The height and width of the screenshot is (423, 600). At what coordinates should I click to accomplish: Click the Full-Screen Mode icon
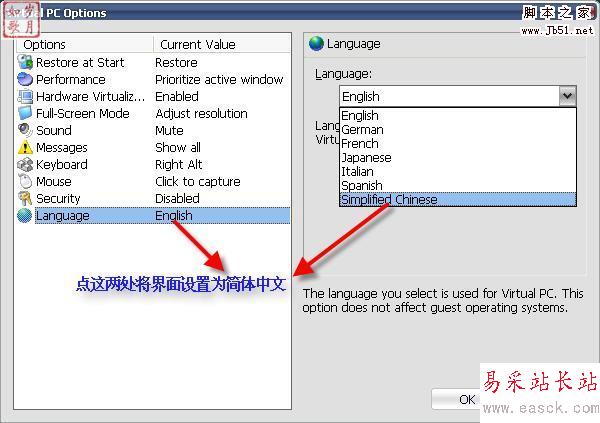point(25,113)
